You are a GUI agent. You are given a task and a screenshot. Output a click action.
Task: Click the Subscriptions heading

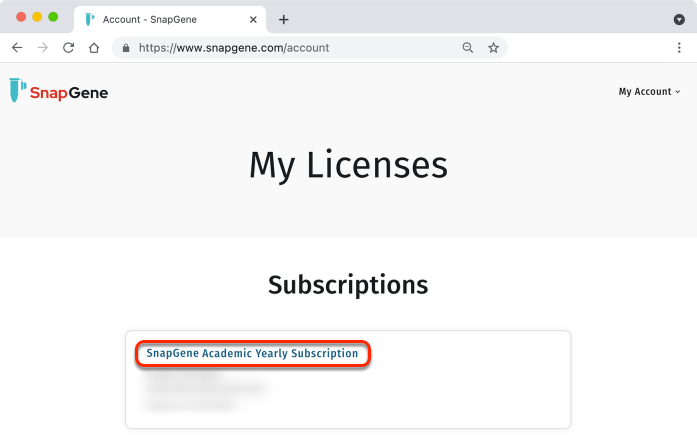point(348,285)
